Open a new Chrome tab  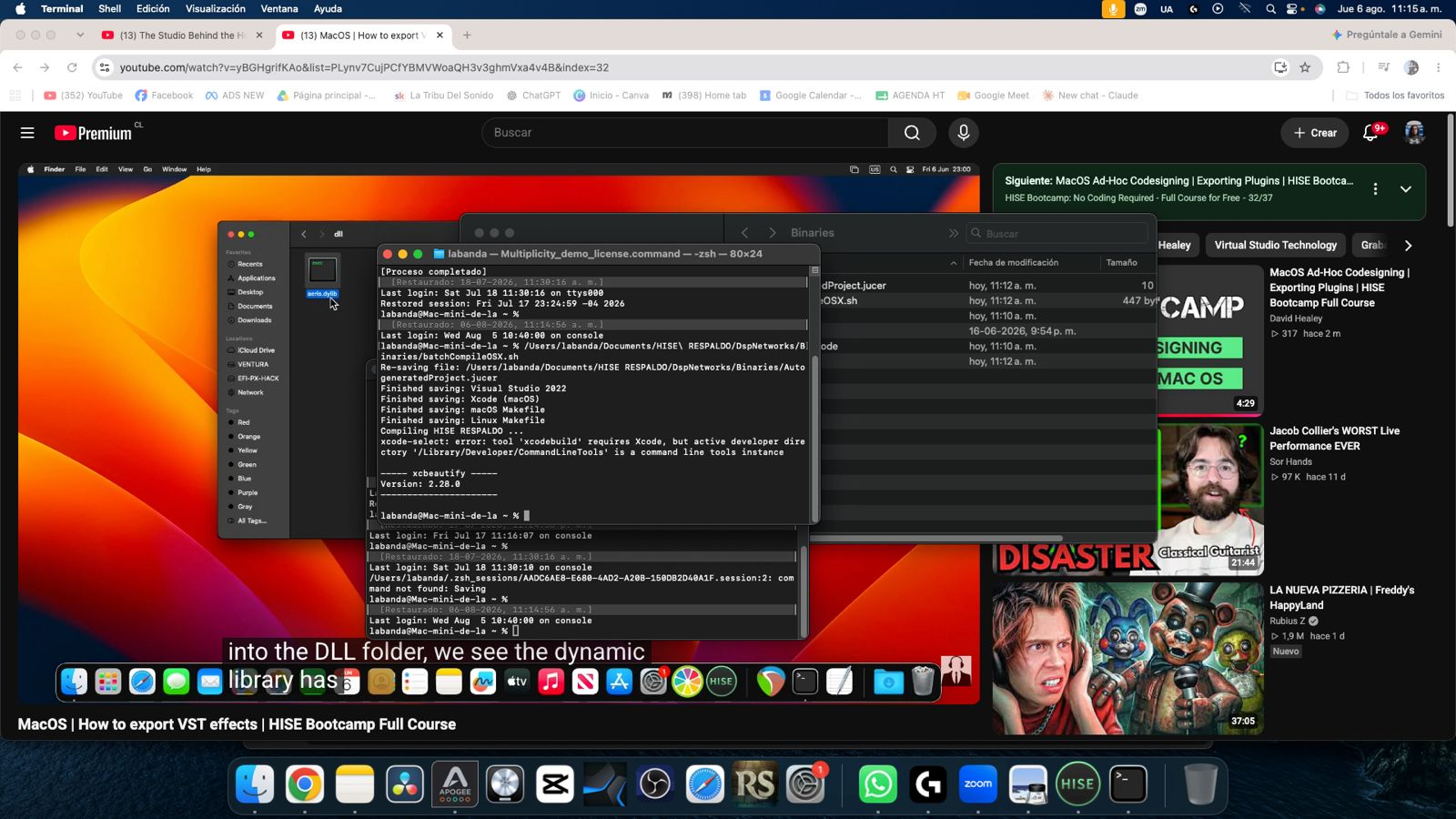[467, 35]
